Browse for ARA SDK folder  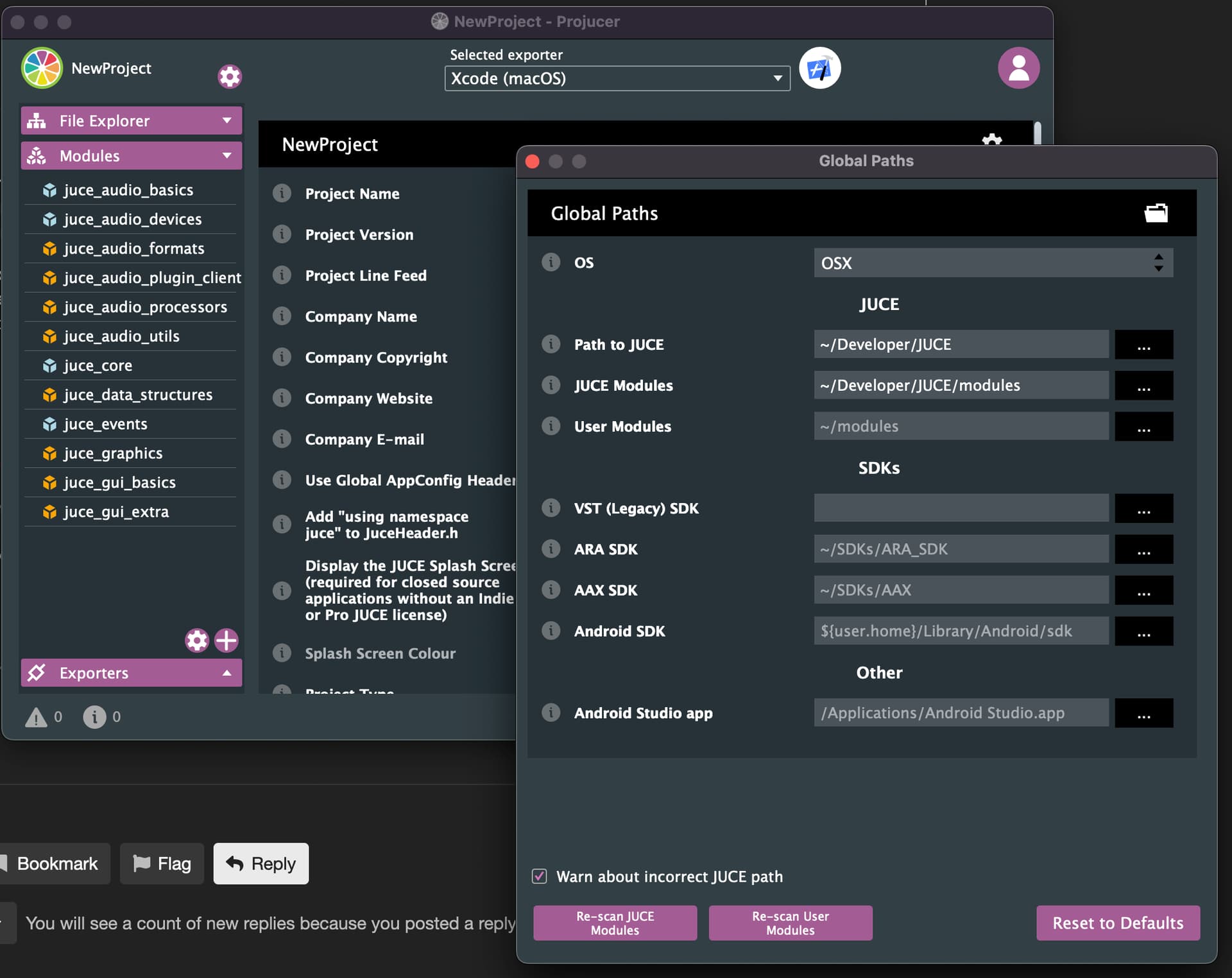(1144, 549)
